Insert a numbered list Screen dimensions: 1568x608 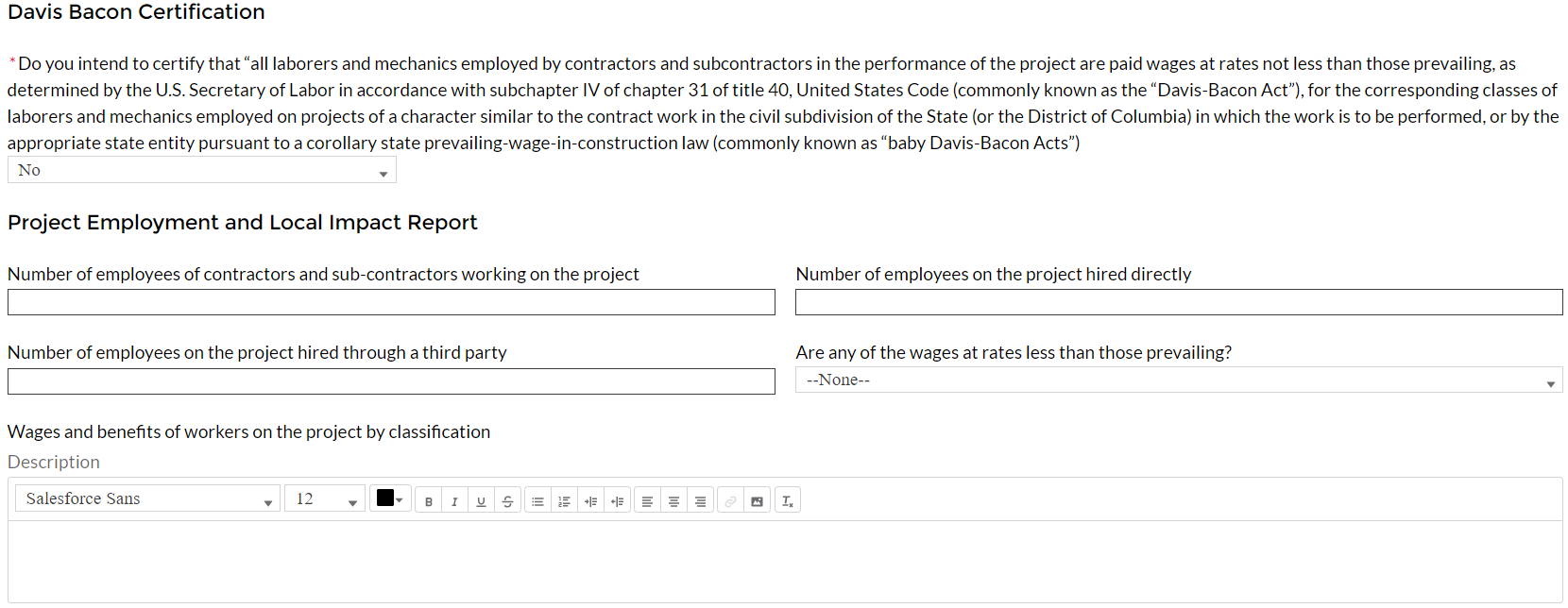point(564,501)
